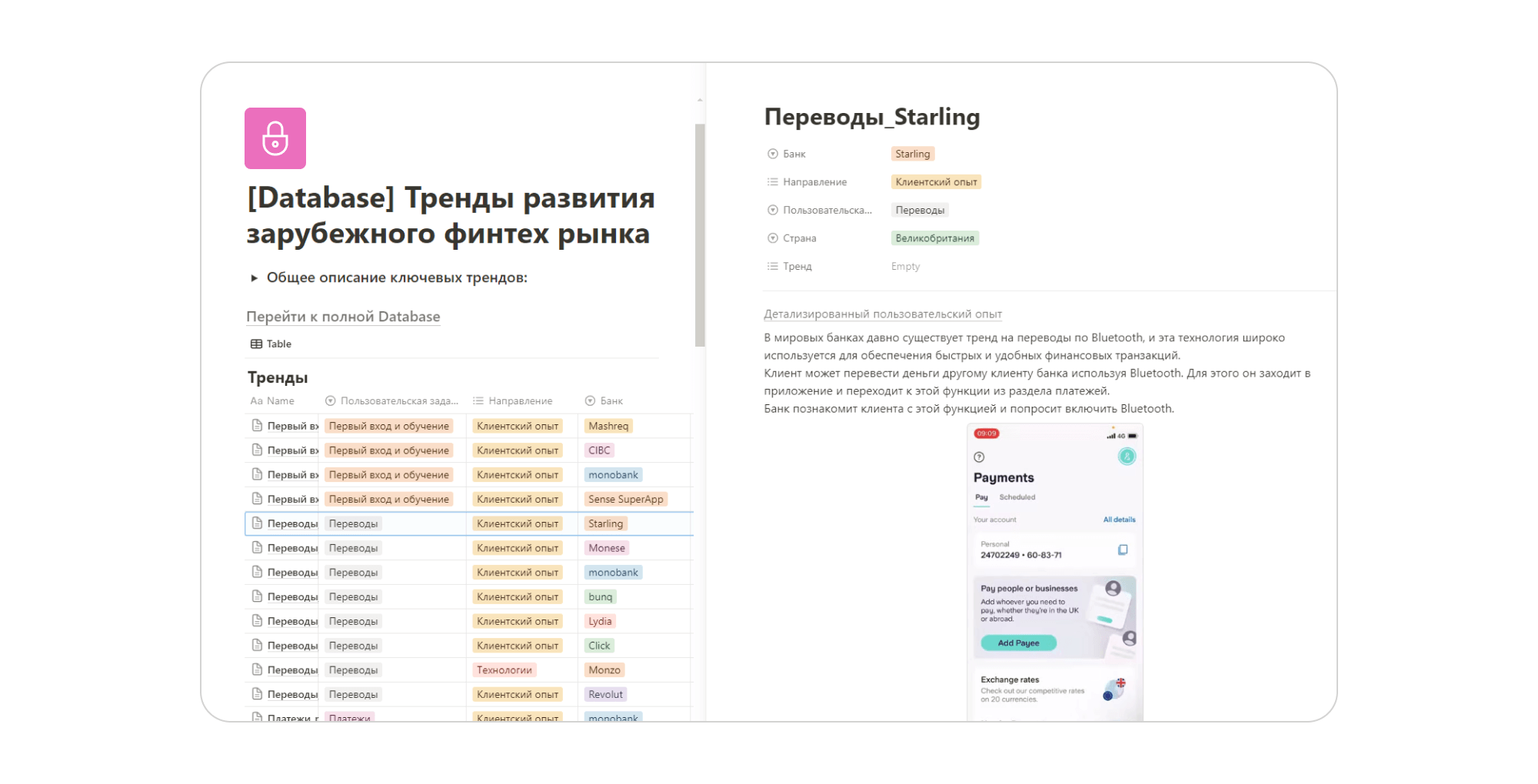Click 'Клиентский опыт' property value in side panel

coord(936,183)
